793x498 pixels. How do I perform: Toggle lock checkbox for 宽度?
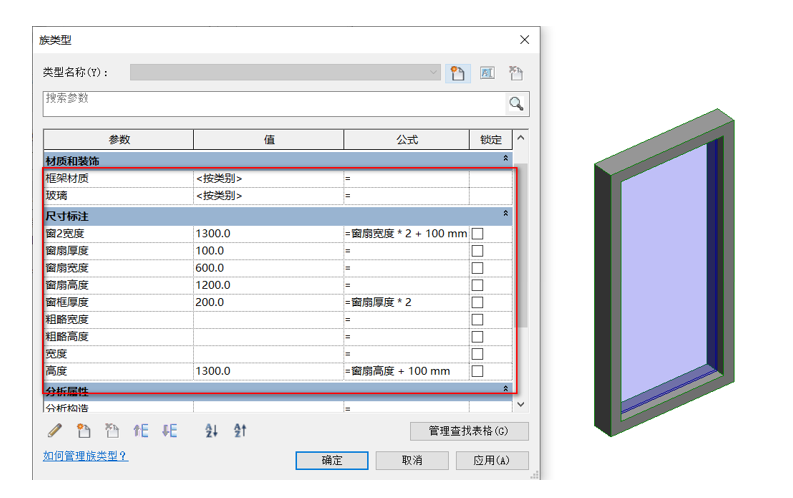(477, 354)
